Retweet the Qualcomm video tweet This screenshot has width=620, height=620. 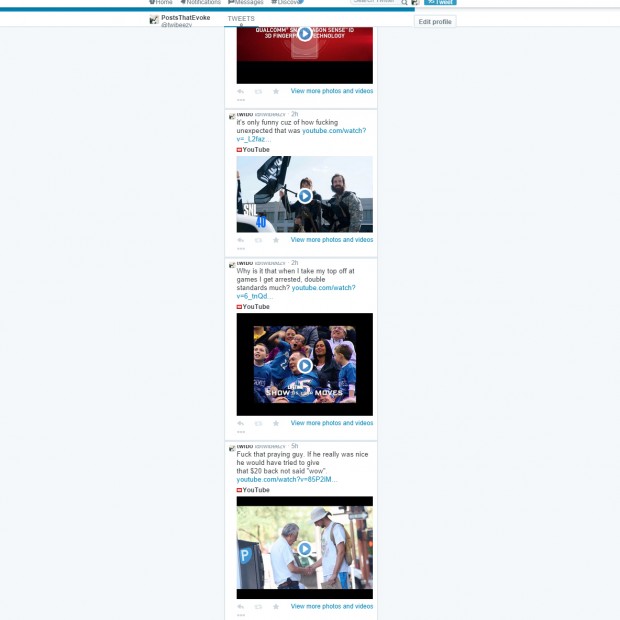click(258, 91)
